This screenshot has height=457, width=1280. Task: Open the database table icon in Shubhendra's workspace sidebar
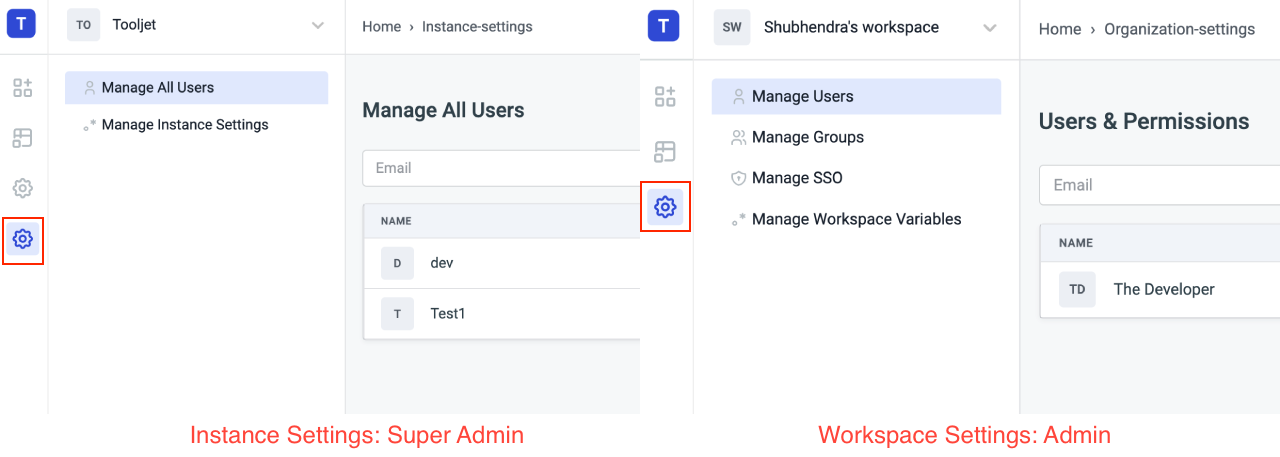(665, 151)
